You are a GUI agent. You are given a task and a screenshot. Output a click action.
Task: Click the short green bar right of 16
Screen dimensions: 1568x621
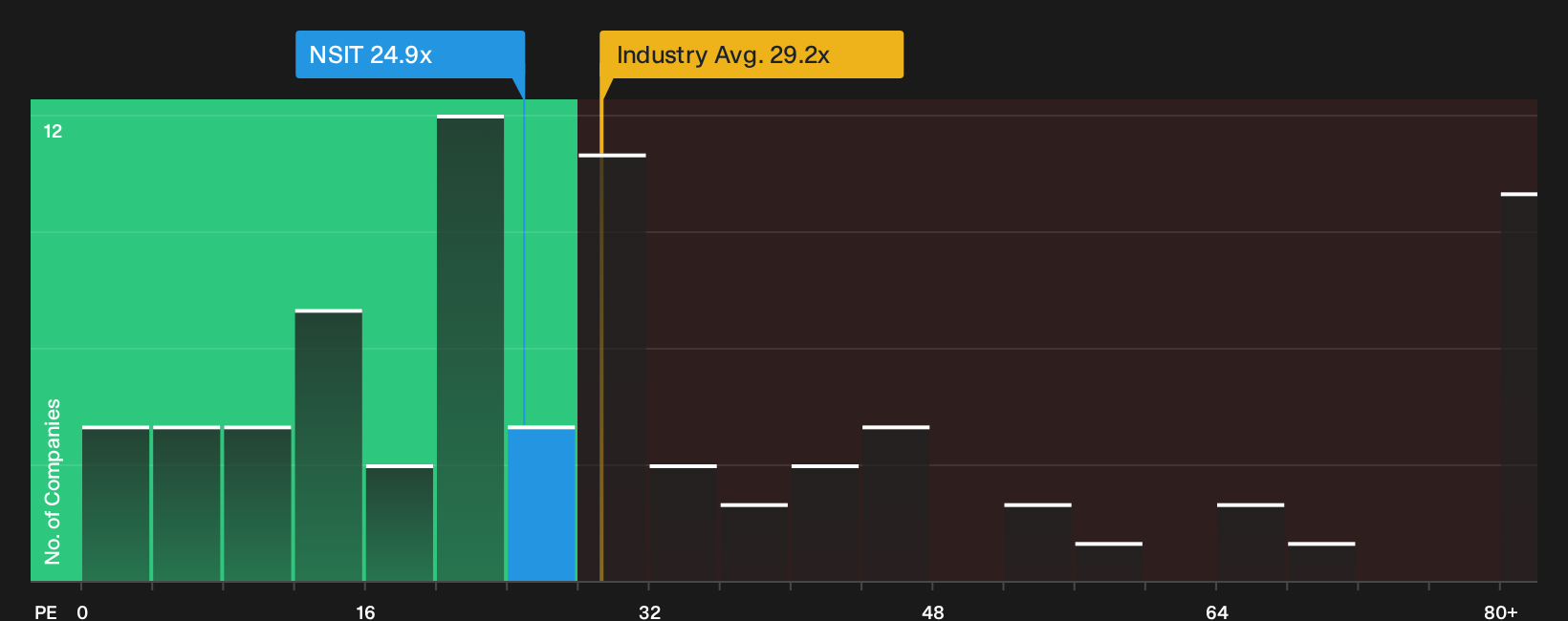click(400, 523)
